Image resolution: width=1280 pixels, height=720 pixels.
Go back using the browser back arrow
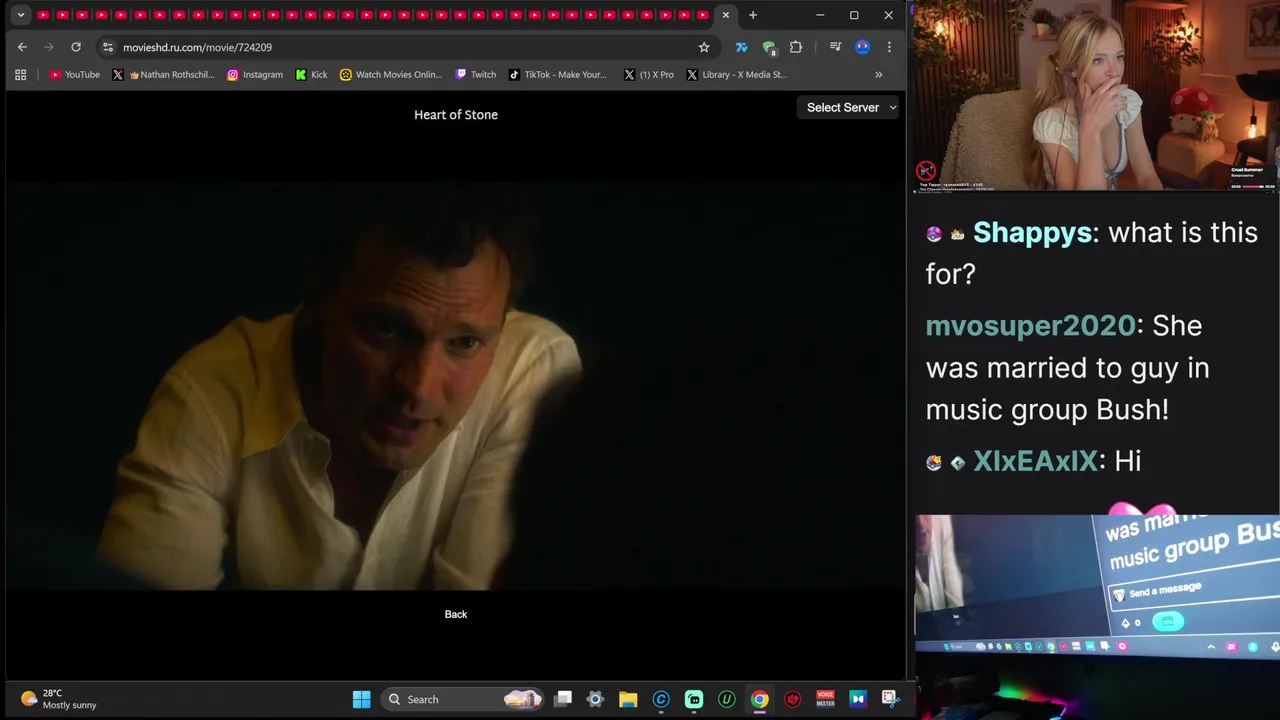22,47
